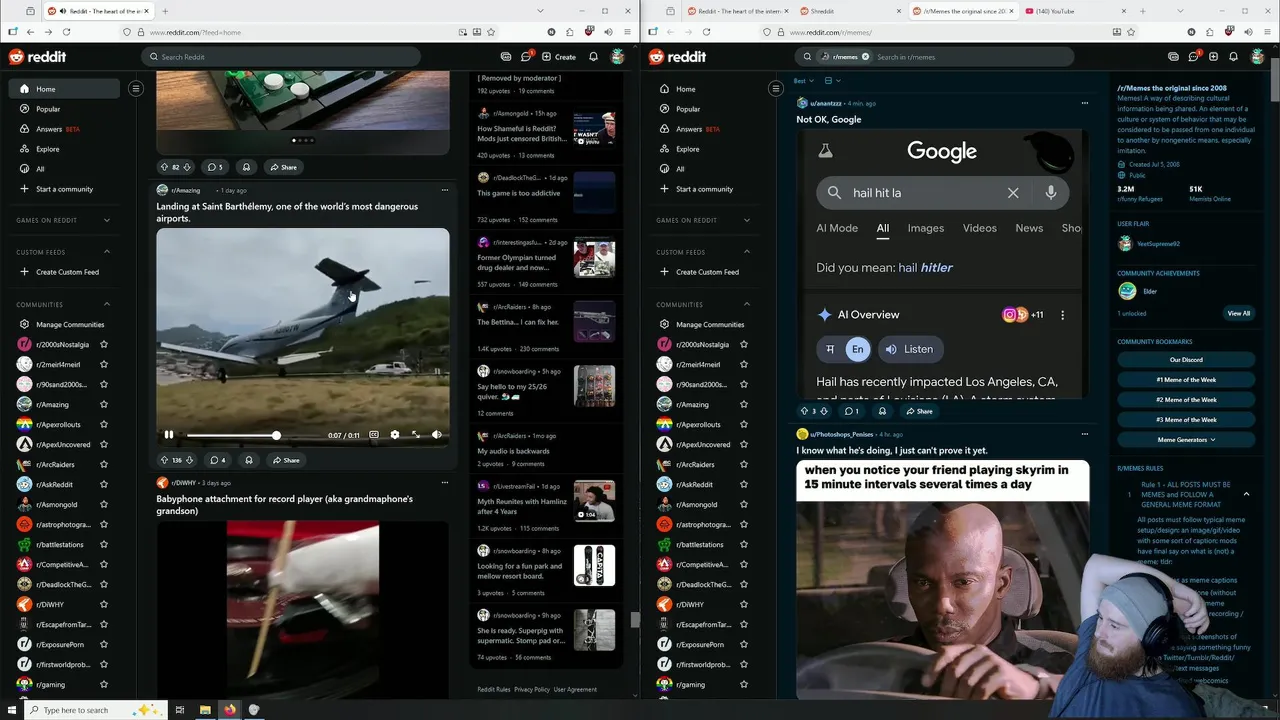Open overflow menu of r/Amazing landing post
Image resolution: width=1280 pixels, height=720 pixels.
(445, 190)
